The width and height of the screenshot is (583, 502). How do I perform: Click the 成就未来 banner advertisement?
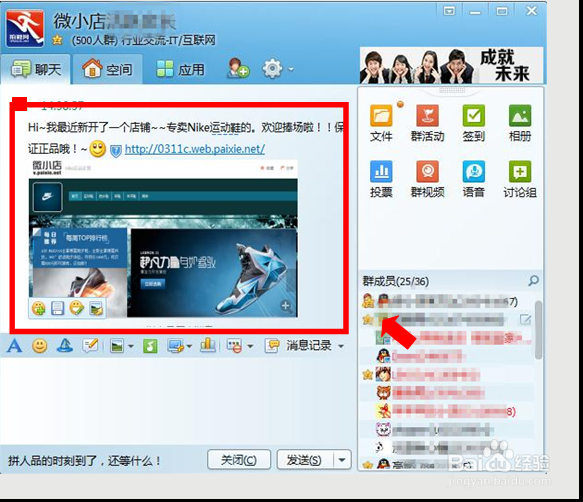point(451,65)
